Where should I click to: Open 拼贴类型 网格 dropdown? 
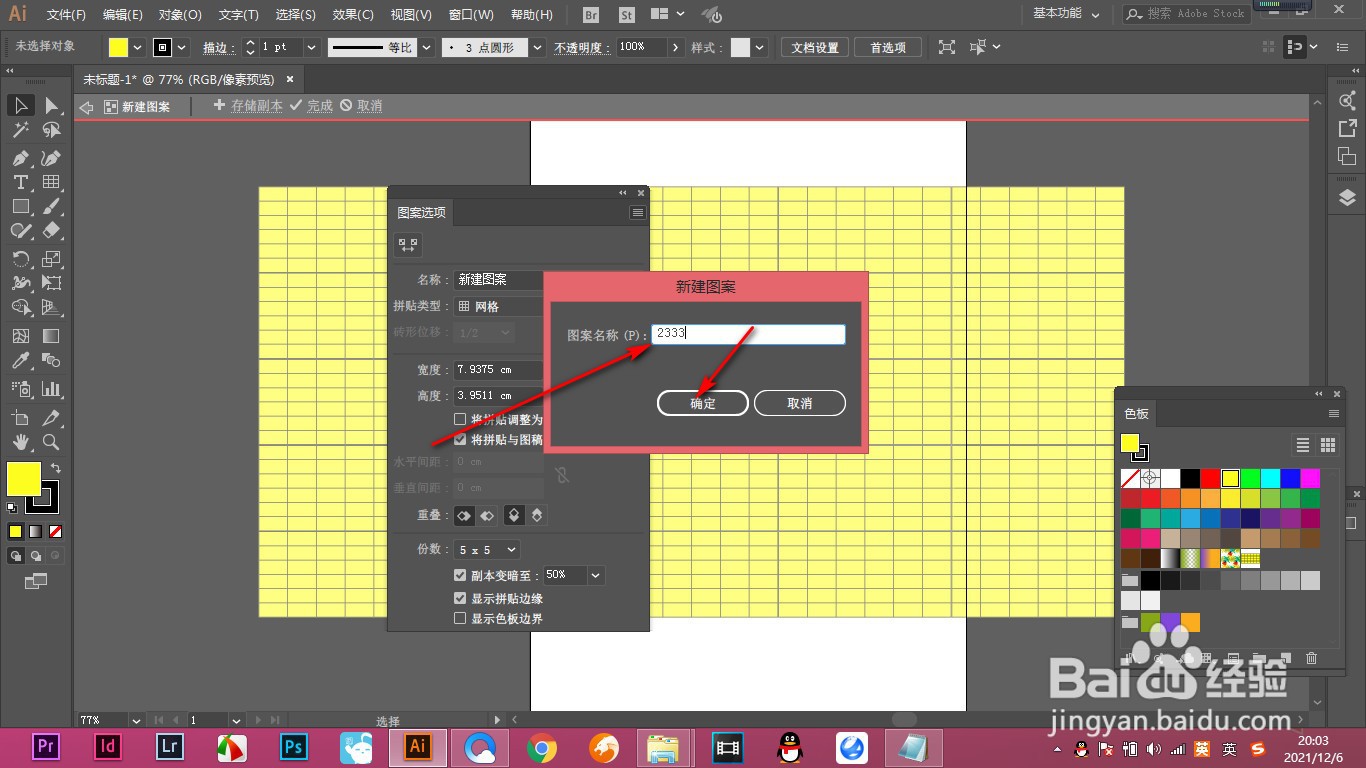pyautogui.click(x=499, y=306)
